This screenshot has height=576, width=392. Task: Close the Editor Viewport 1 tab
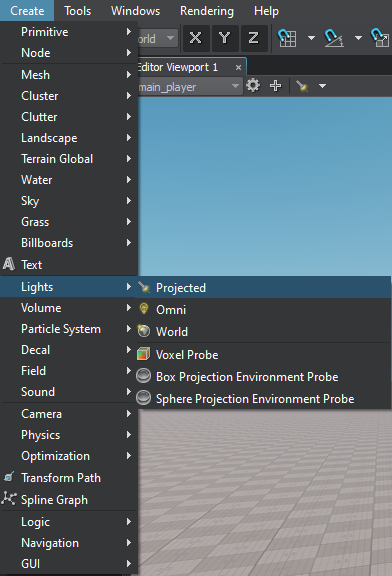[238, 68]
